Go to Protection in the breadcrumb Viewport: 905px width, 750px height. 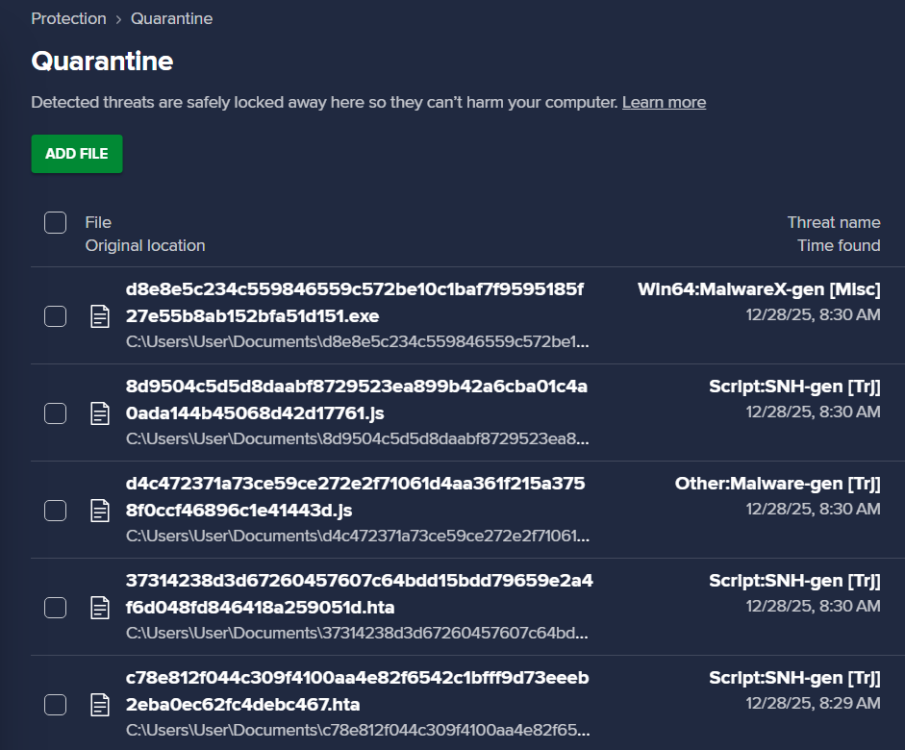[x=69, y=18]
